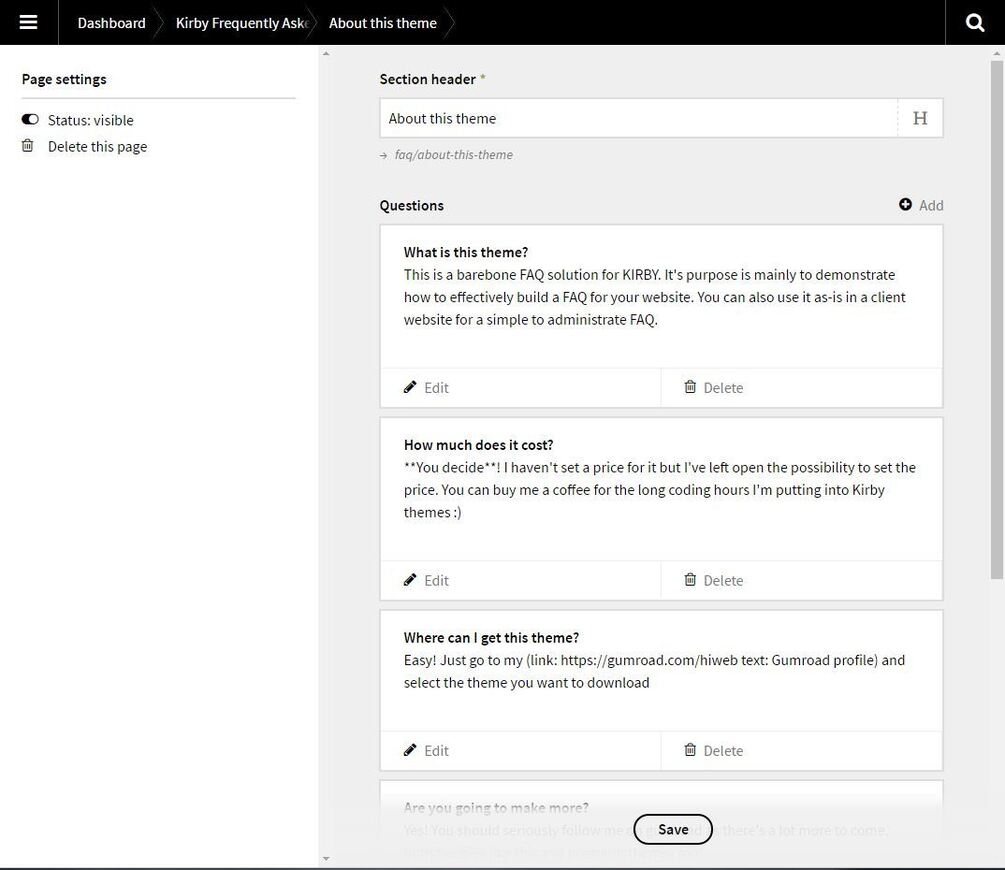Viewport: 1005px width, 870px height.
Task: Toggle the Status: visible switch
Action: click(x=30, y=120)
